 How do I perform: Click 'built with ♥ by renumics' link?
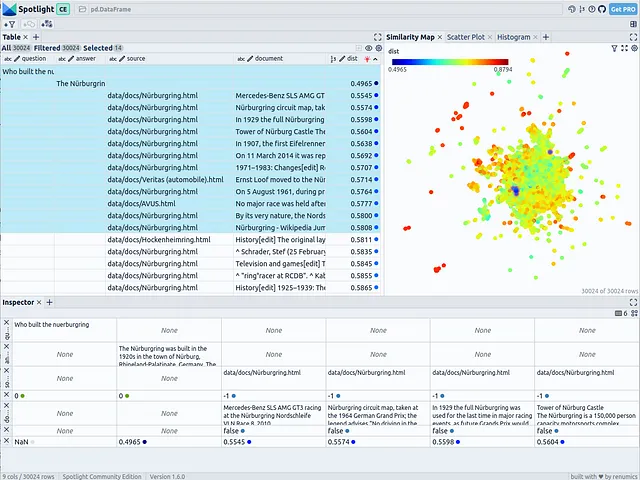click(x=603, y=476)
